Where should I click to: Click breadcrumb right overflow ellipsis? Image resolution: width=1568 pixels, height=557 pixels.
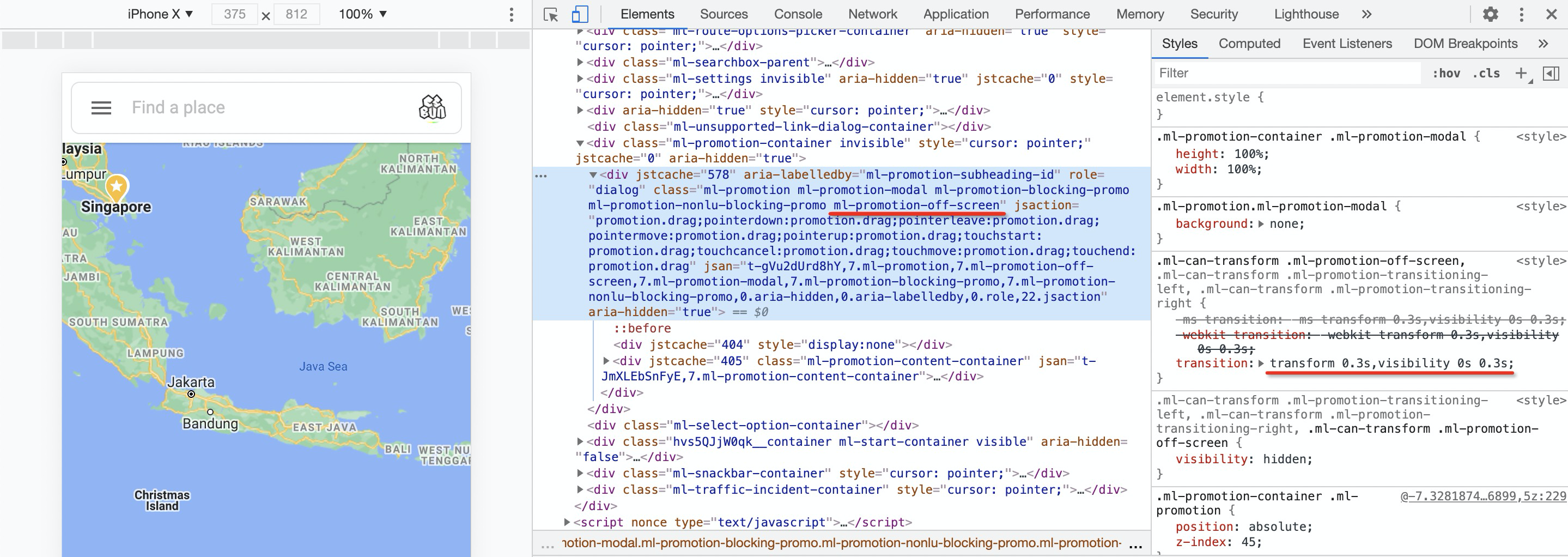[1135, 546]
